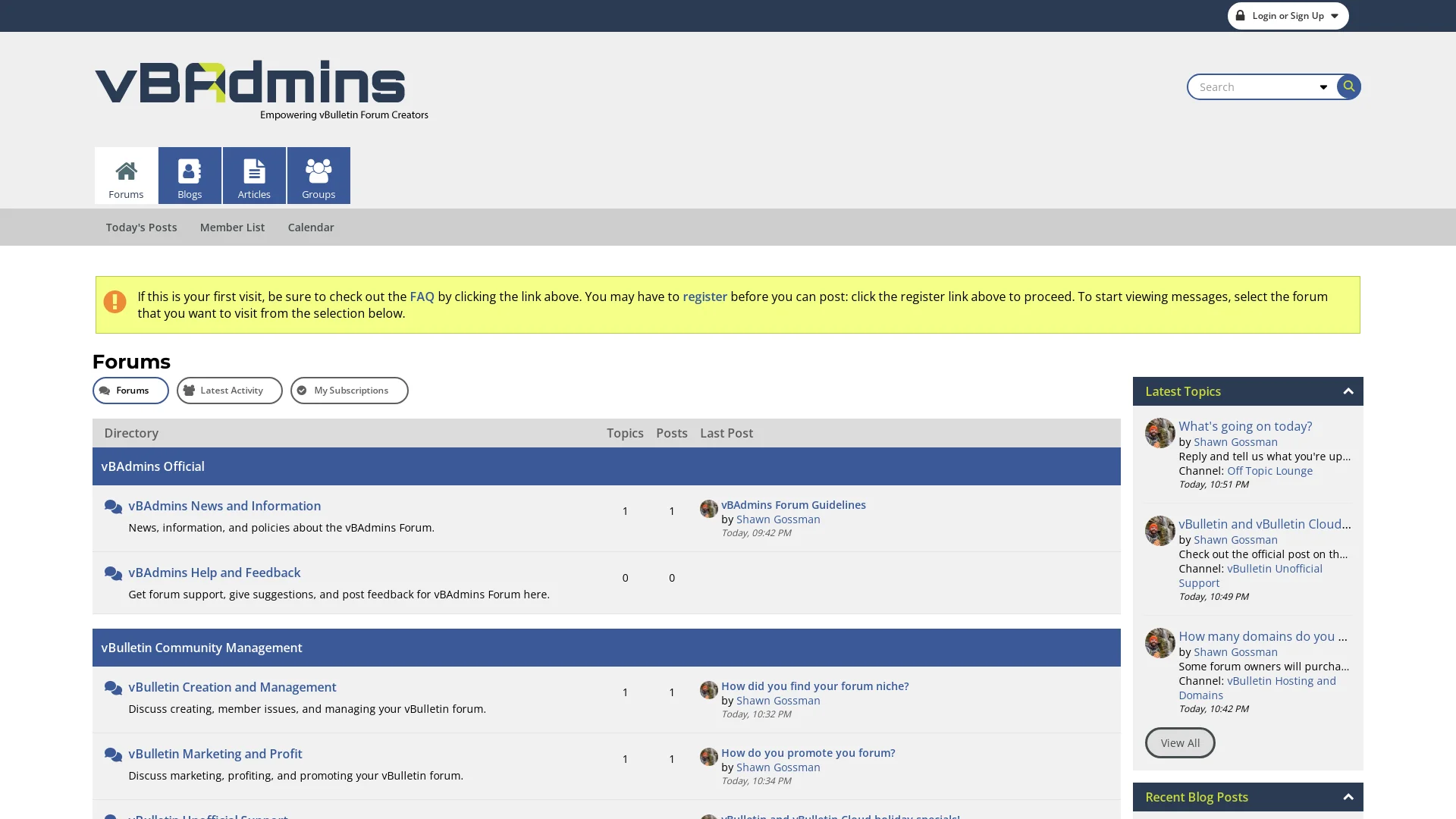
Task: Open the 'vBulletin and vBulletin Cloud' latest topic
Action: click(x=1265, y=524)
